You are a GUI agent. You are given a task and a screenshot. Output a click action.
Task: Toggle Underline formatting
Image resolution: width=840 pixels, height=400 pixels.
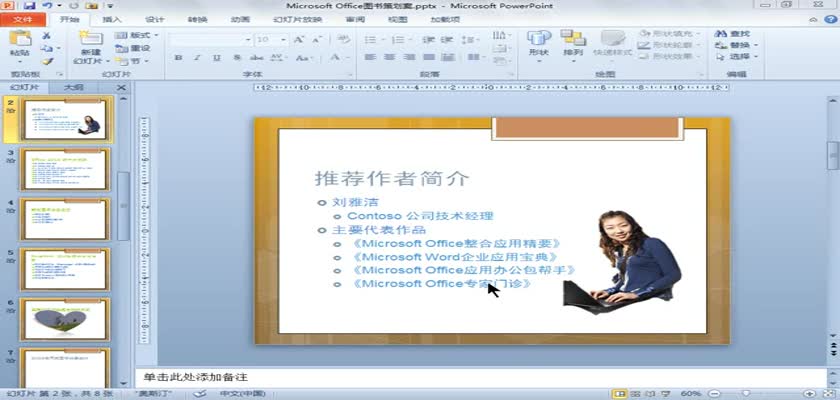pos(216,57)
